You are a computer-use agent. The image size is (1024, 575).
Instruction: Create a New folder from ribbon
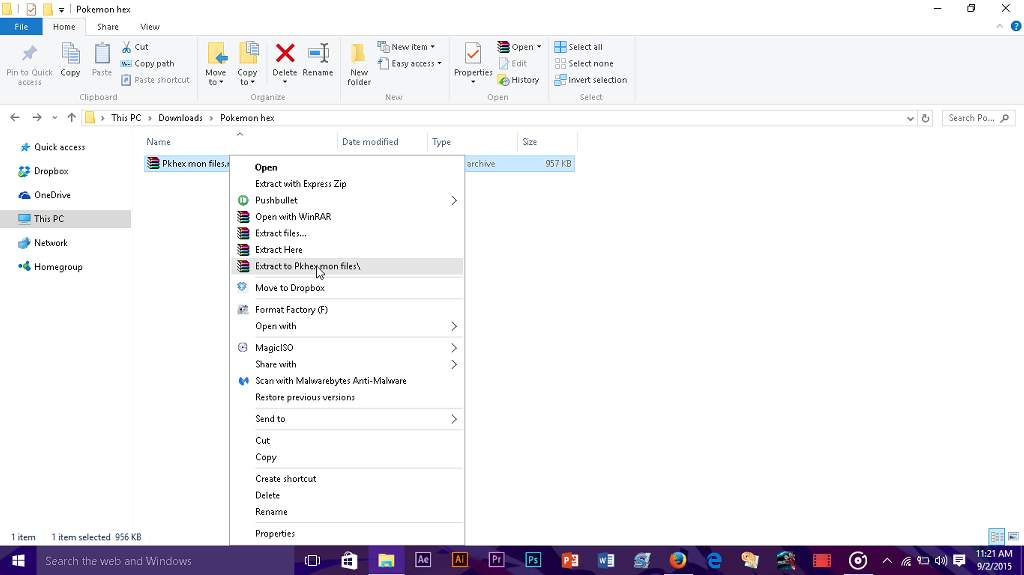[x=359, y=63]
